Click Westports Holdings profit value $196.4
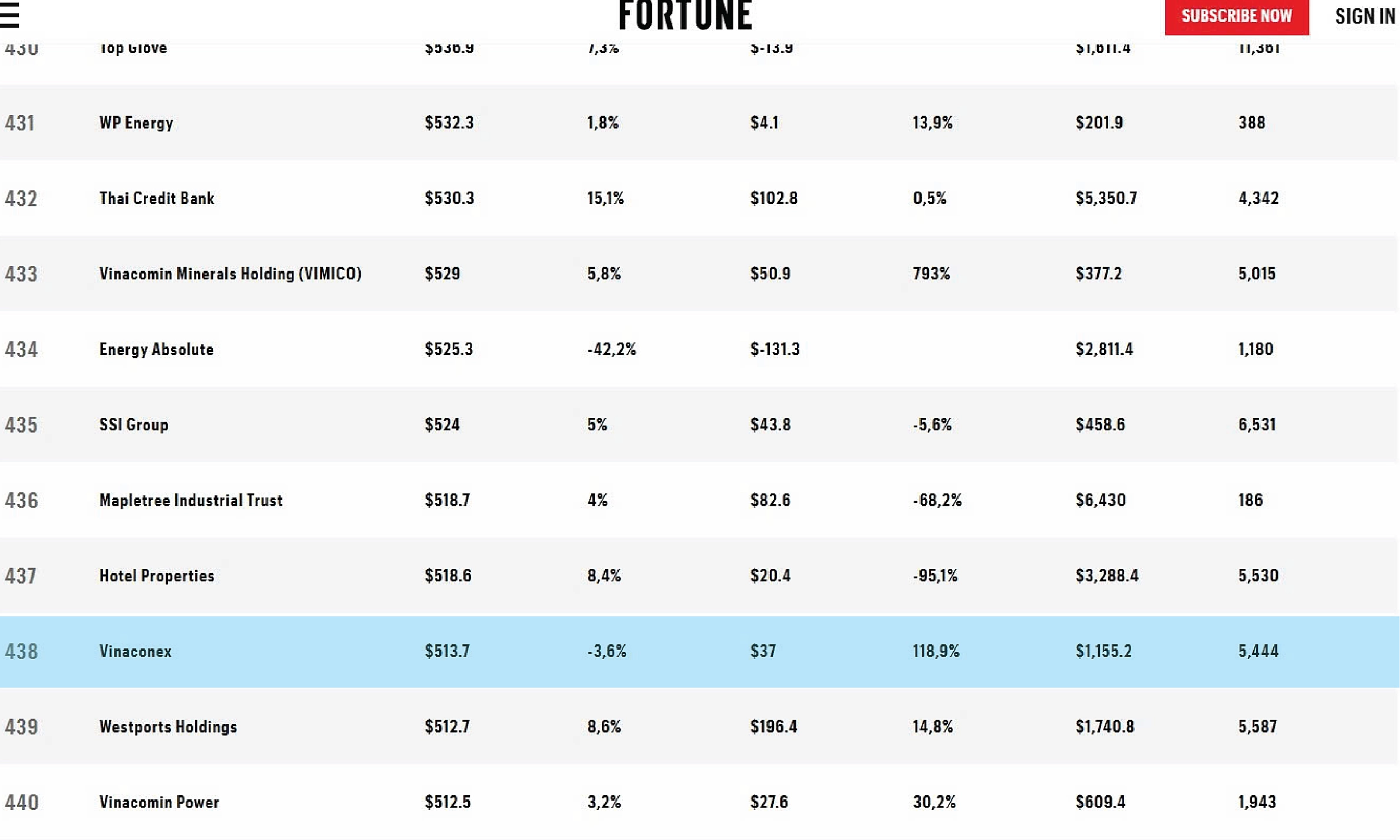Image resolution: width=1400 pixels, height=840 pixels. tap(773, 726)
